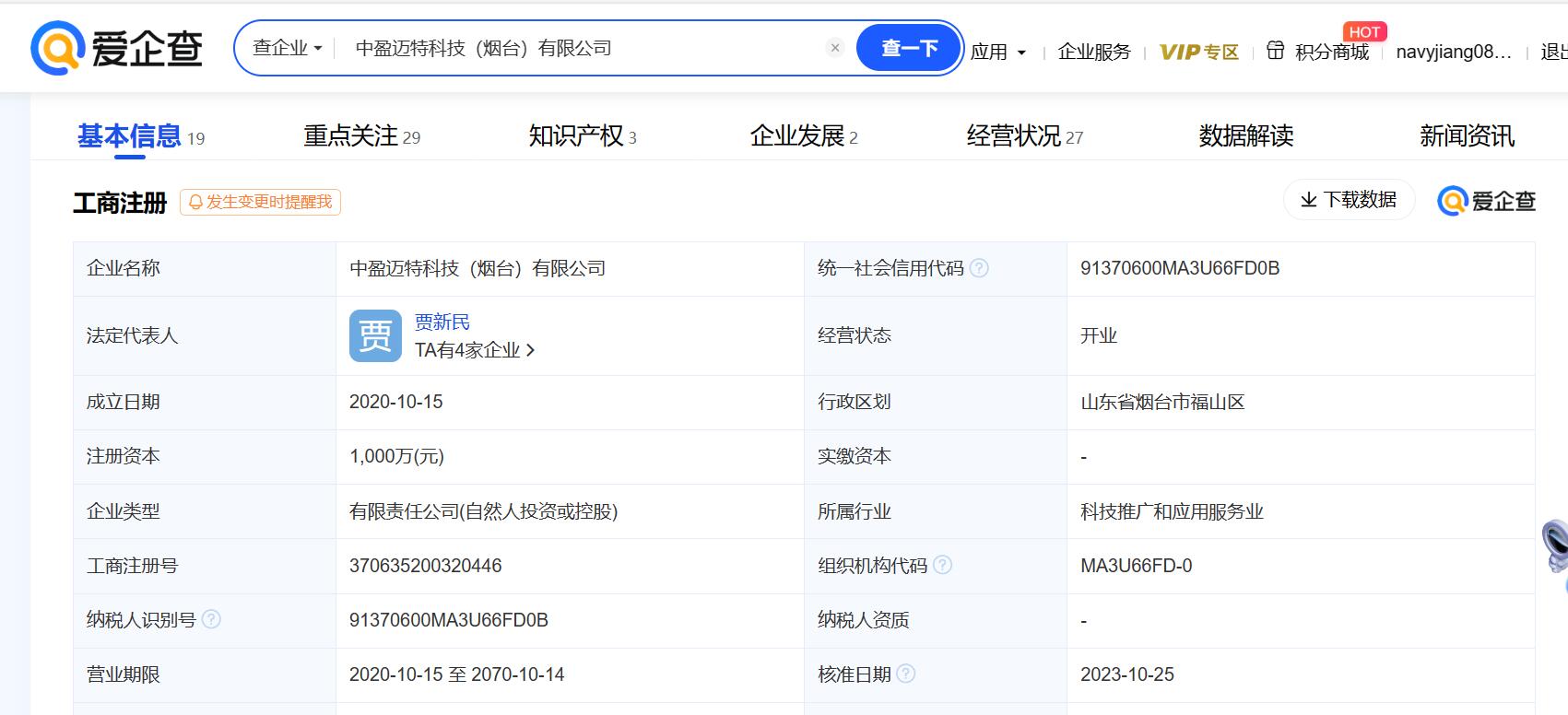
Task: Click the help icon next to 统一社会信用代码
Action: click(979, 268)
